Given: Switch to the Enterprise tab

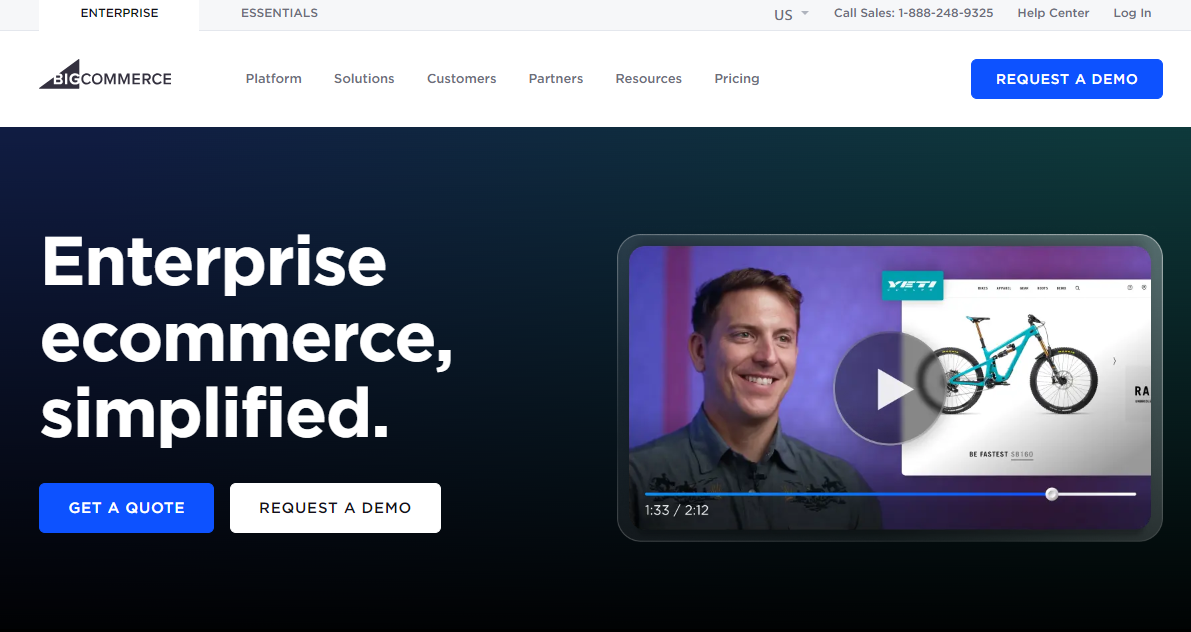Looking at the screenshot, I should [119, 13].
